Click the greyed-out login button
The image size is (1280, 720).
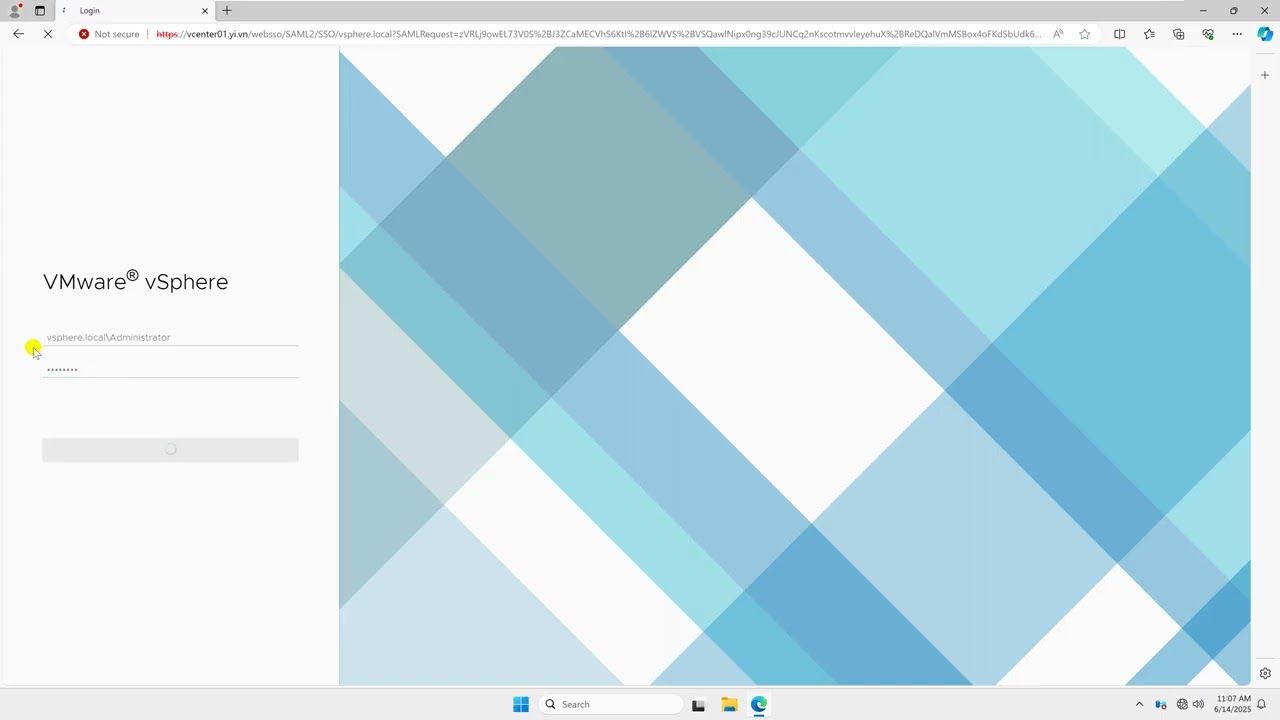pos(170,450)
